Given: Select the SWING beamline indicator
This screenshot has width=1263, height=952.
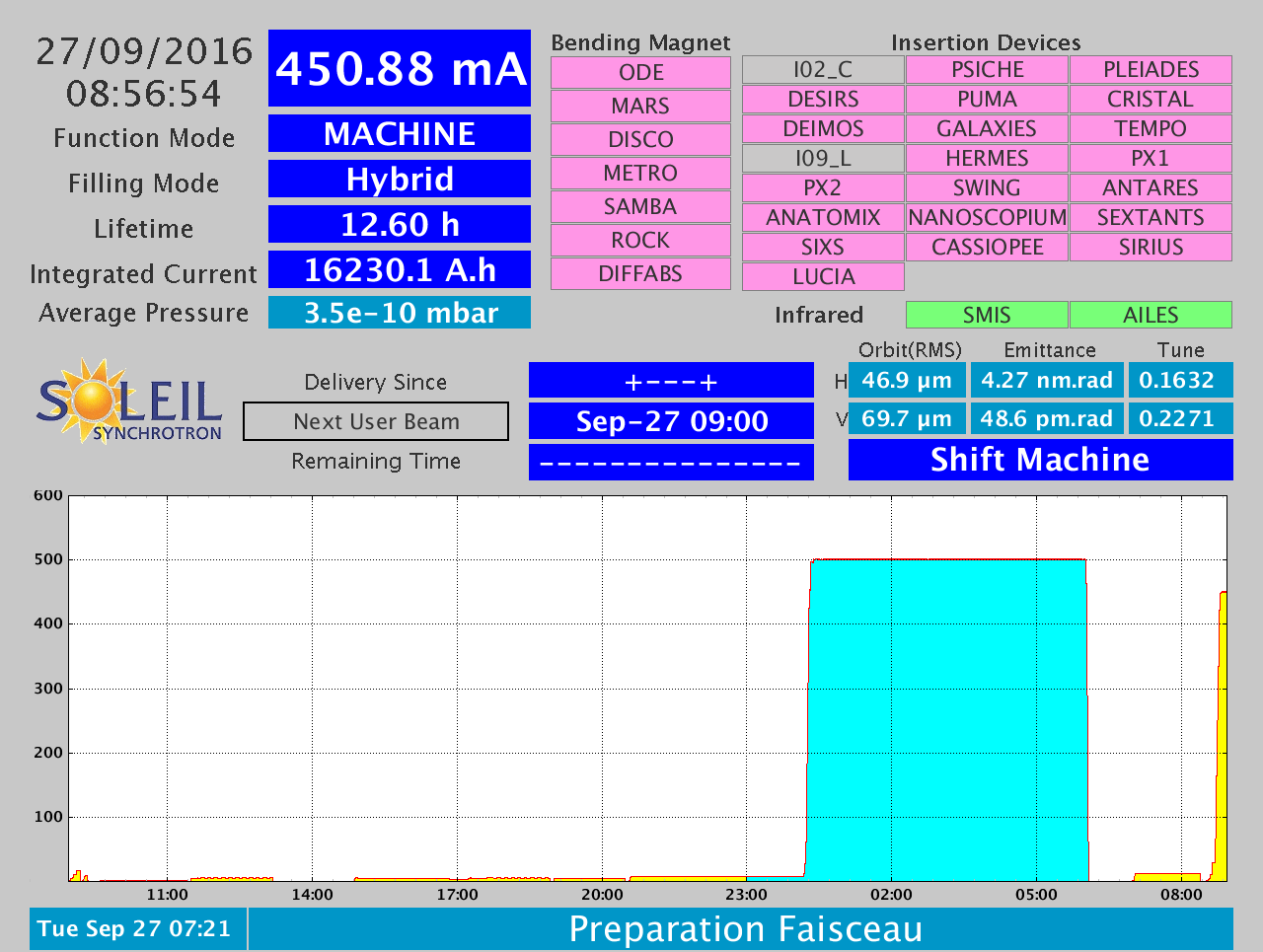Looking at the screenshot, I should (987, 188).
